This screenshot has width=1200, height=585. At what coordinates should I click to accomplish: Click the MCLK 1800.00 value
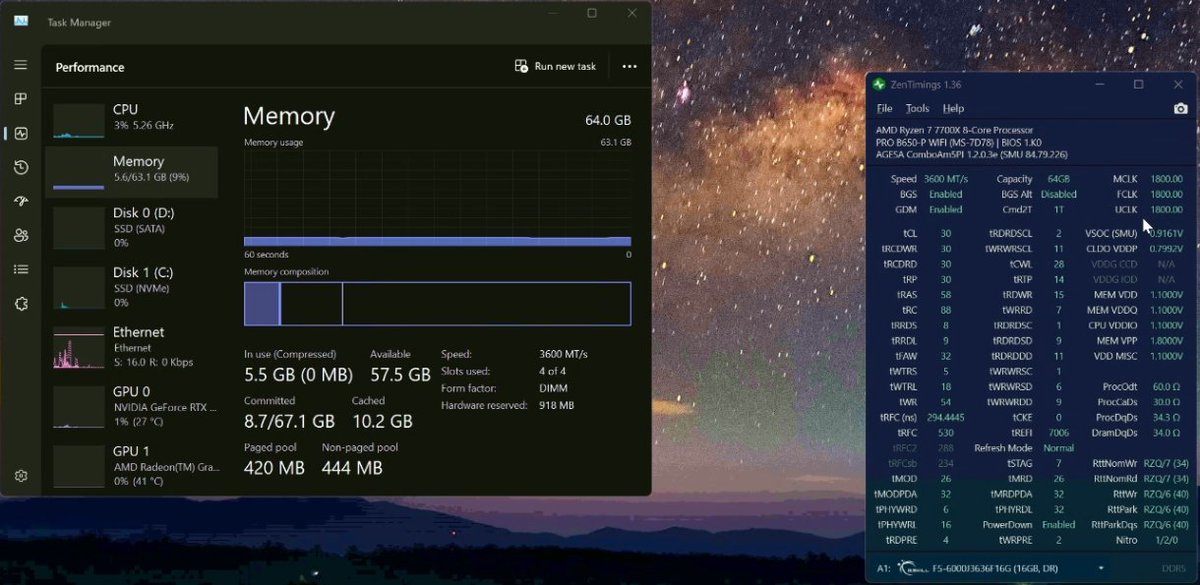[x=1166, y=179]
